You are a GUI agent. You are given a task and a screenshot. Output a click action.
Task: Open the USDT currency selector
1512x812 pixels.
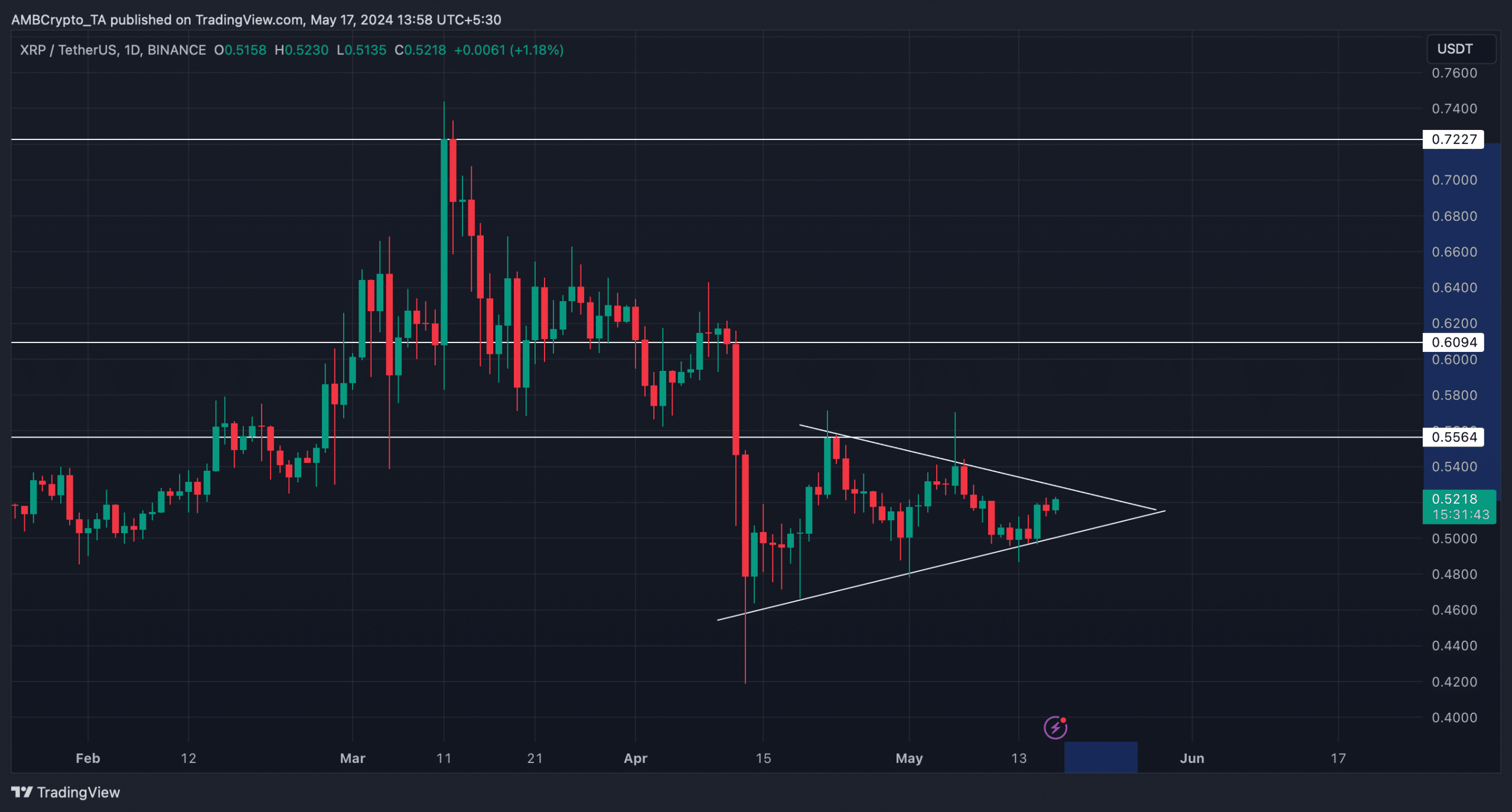(x=1462, y=49)
